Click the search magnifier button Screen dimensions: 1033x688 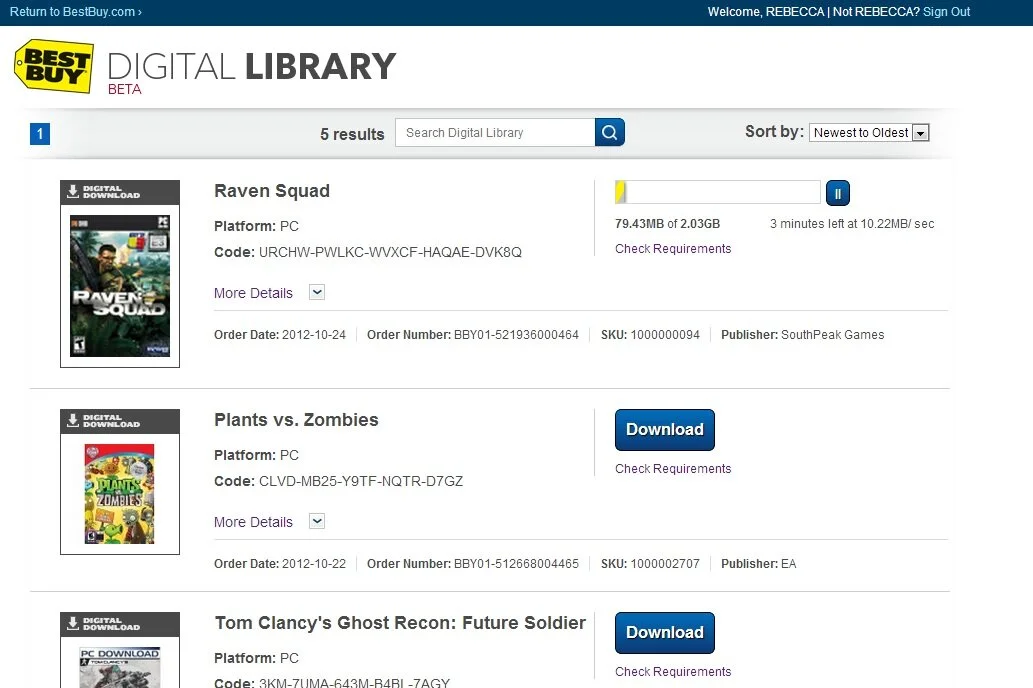click(x=609, y=132)
